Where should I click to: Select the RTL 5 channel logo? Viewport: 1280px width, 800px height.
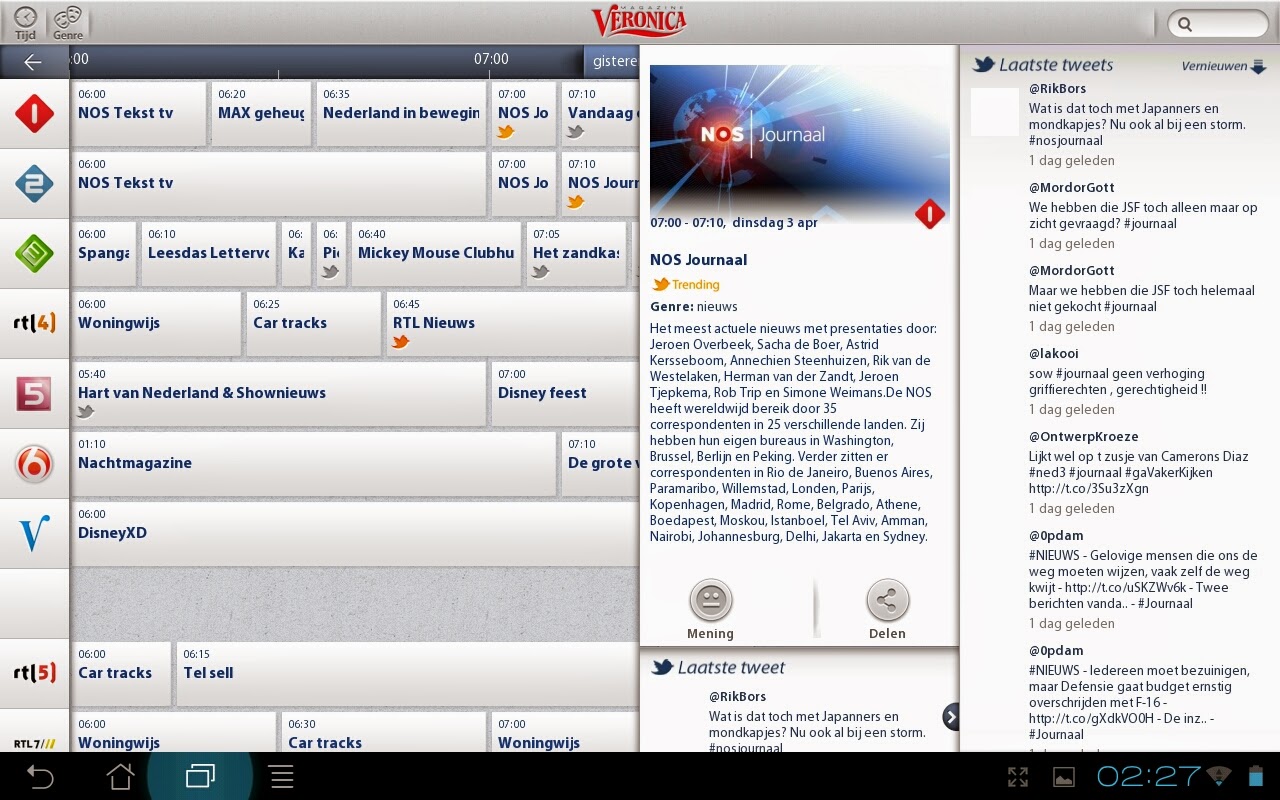click(x=34, y=674)
